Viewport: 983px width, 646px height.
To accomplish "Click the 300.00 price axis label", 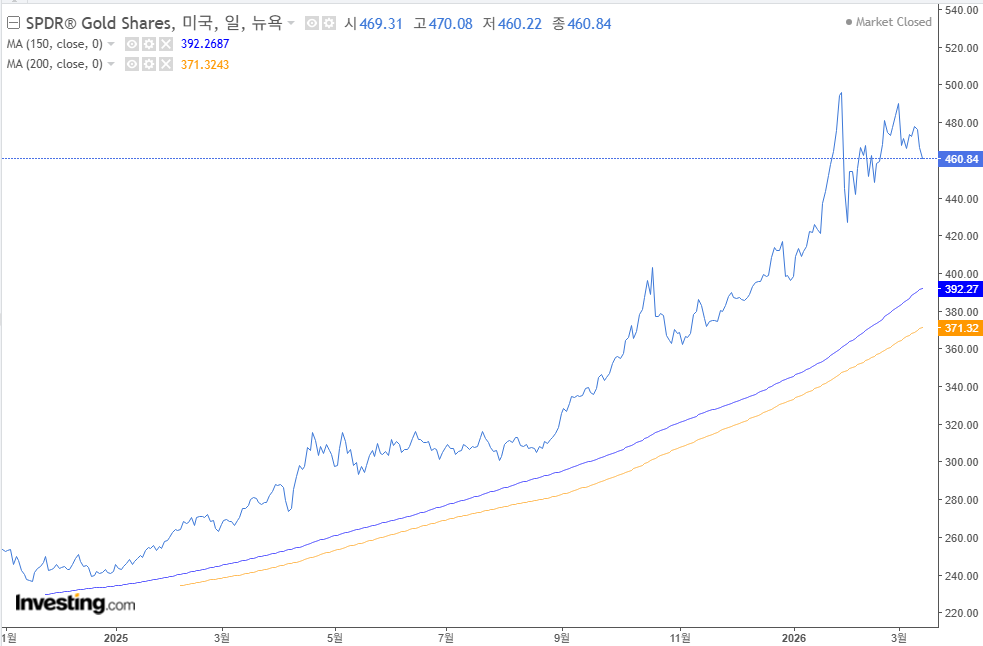I will 962,462.
